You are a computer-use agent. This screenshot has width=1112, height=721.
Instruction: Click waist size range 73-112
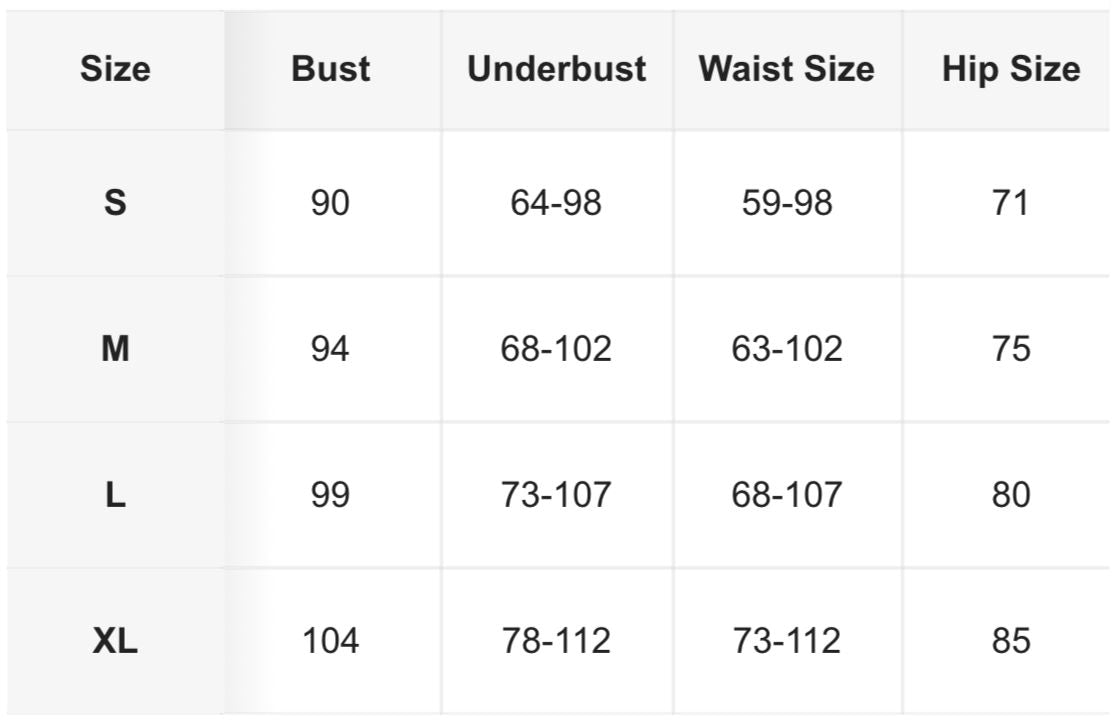[786, 641]
